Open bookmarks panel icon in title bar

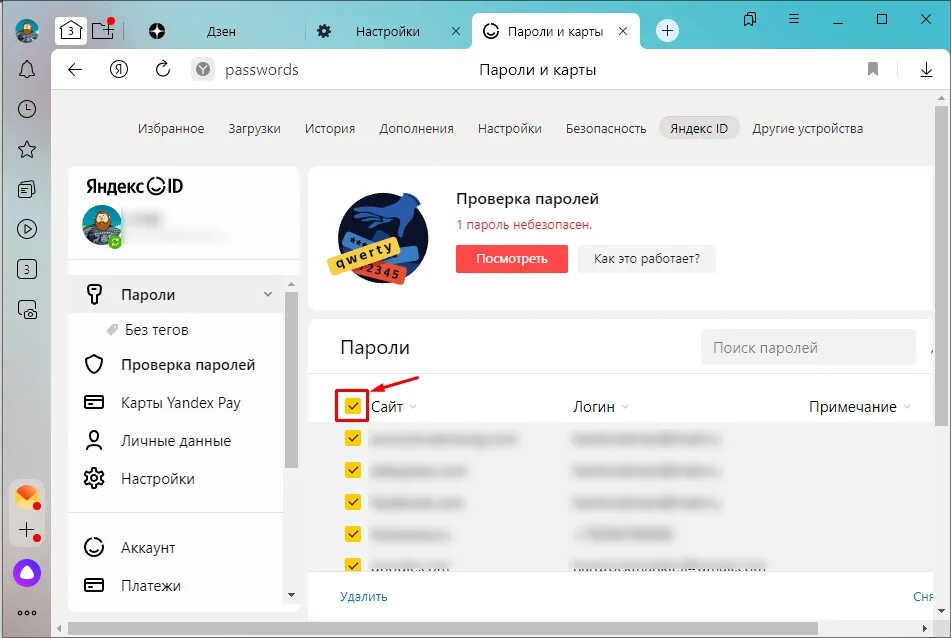[750, 19]
